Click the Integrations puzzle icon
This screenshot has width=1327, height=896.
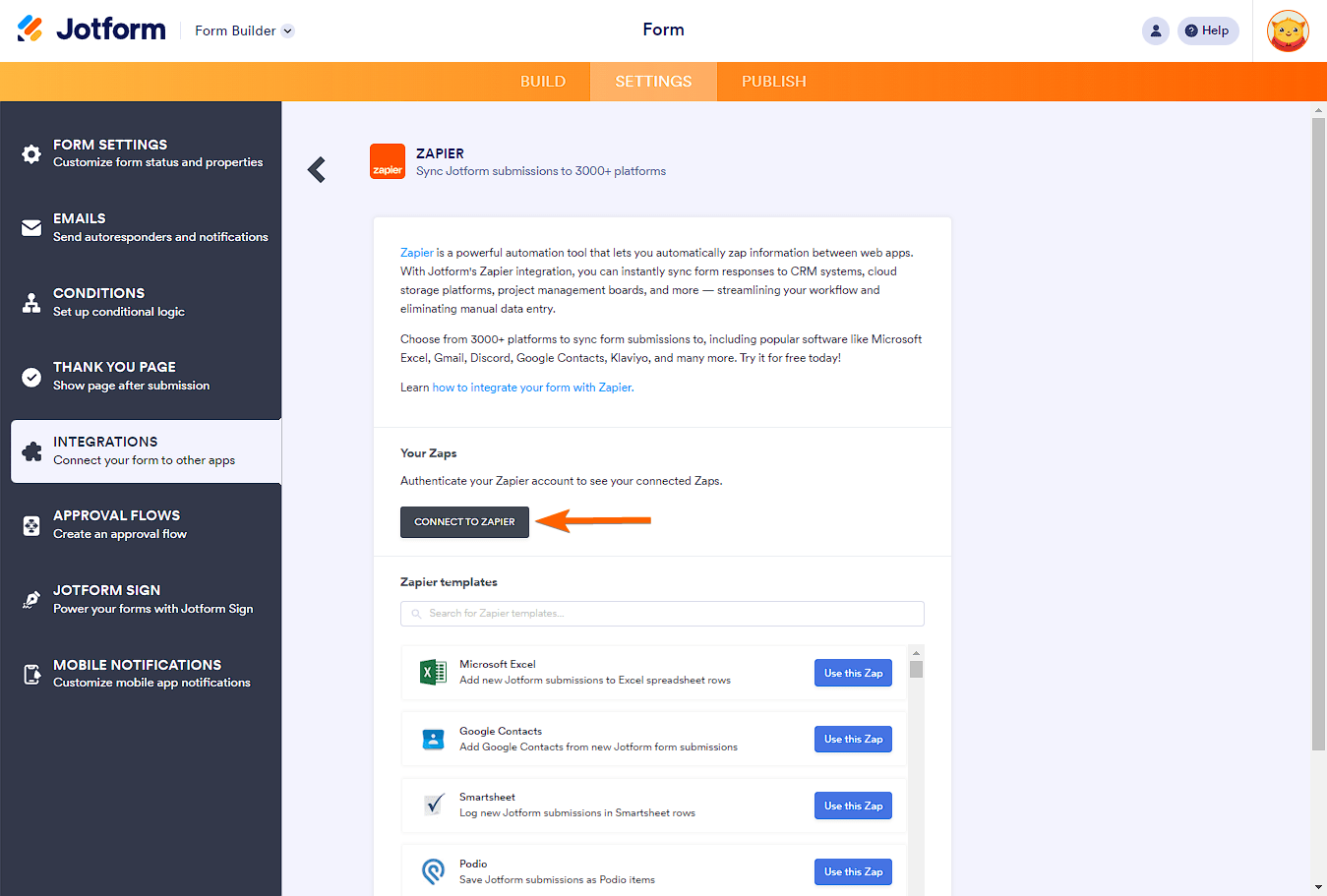point(31,451)
